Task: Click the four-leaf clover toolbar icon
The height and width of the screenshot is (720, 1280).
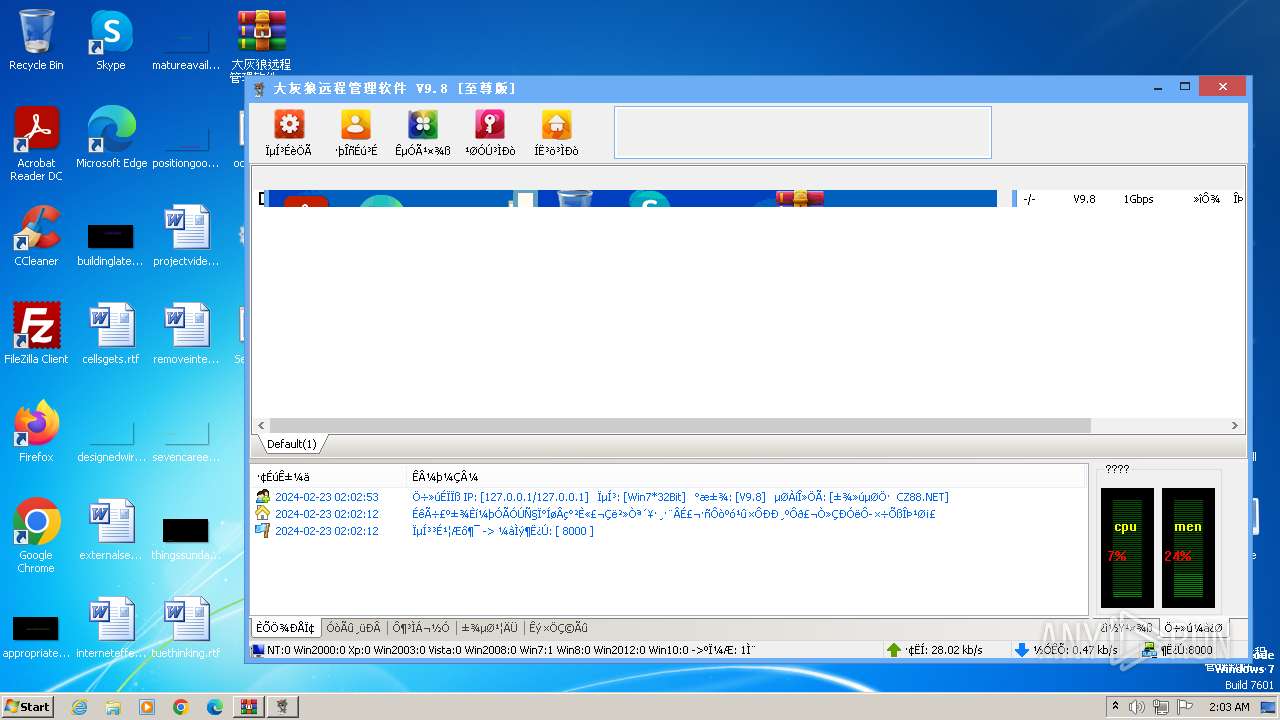Action: coord(423,124)
